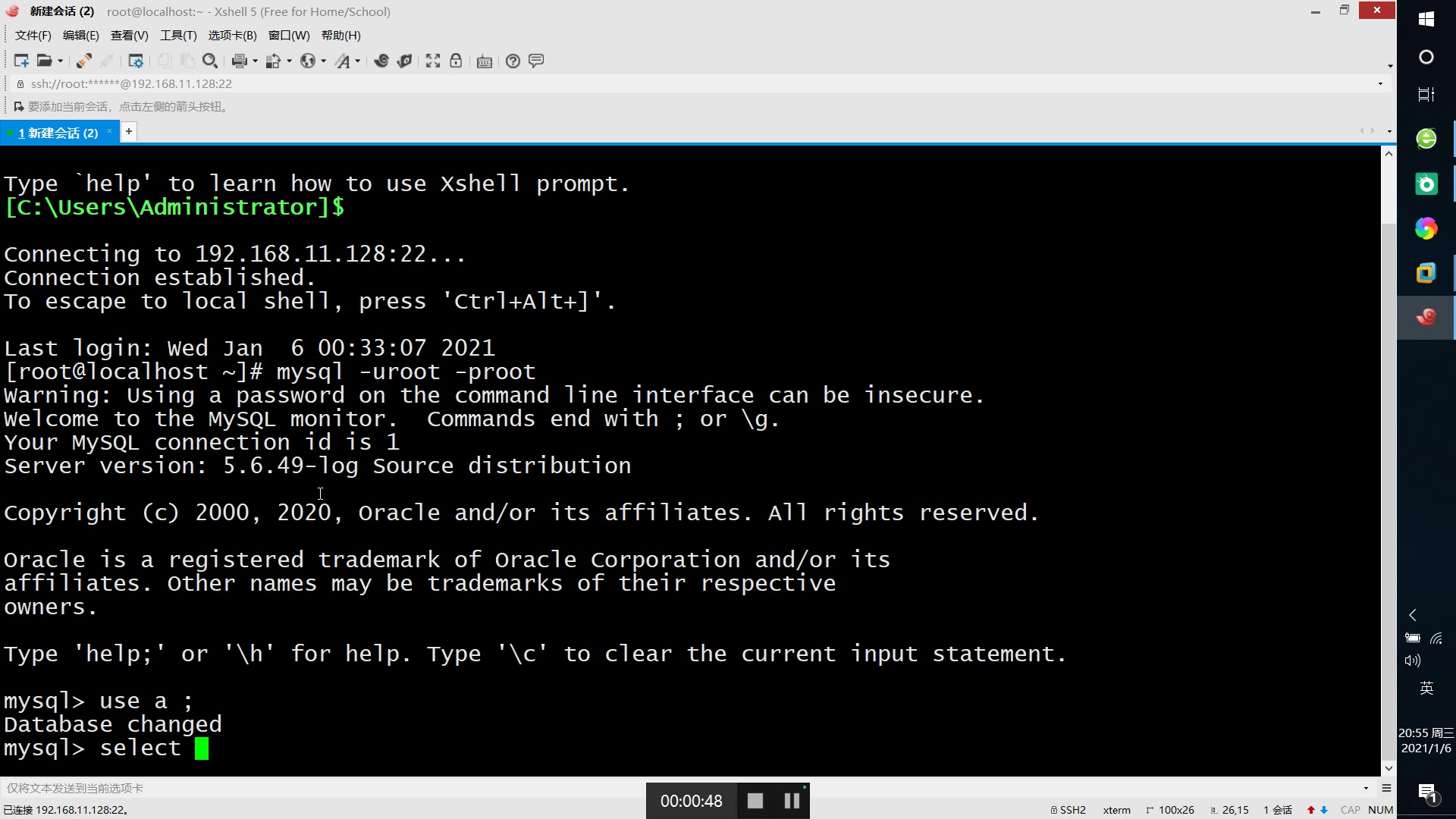Close the 新建会话 (2) tab

[x=110, y=132]
